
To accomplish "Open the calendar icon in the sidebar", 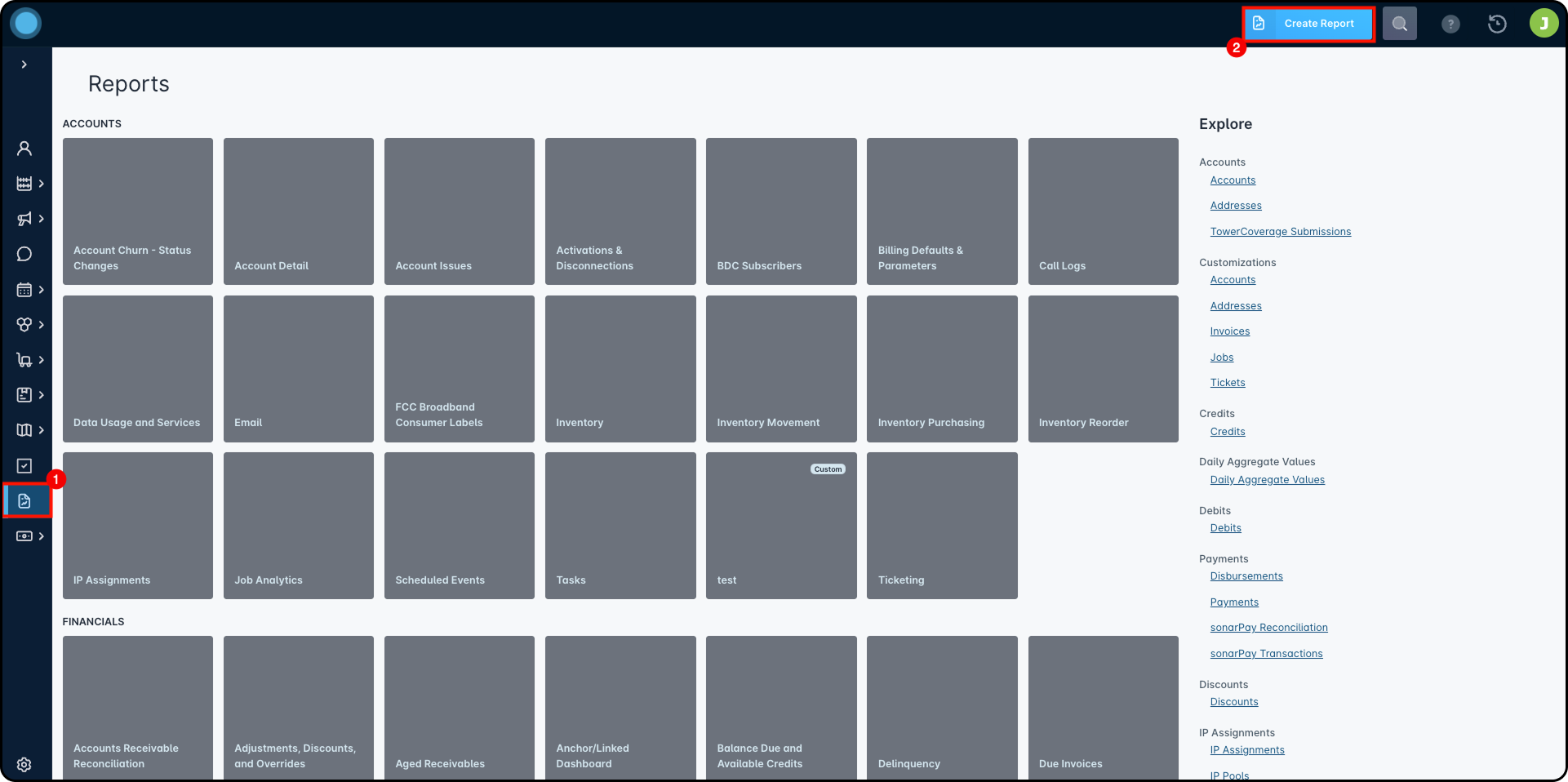I will coord(24,290).
